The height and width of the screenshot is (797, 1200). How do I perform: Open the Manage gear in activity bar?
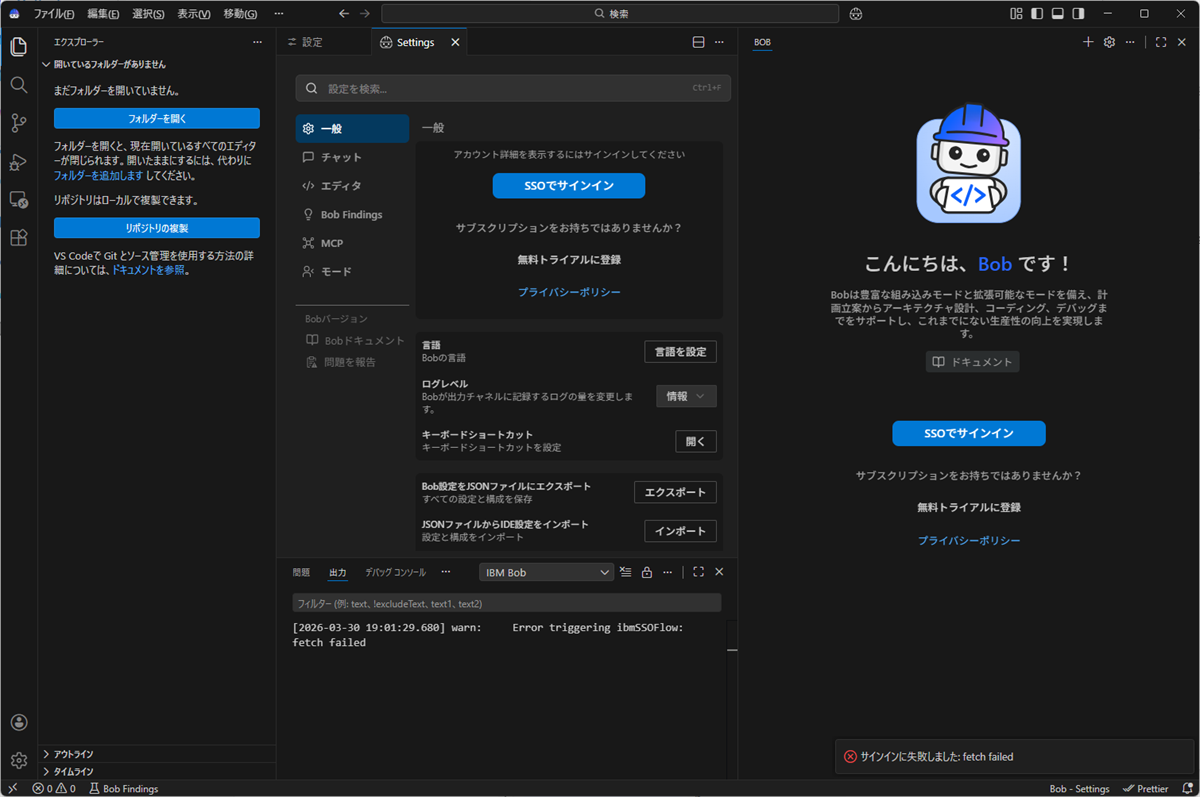18,761
